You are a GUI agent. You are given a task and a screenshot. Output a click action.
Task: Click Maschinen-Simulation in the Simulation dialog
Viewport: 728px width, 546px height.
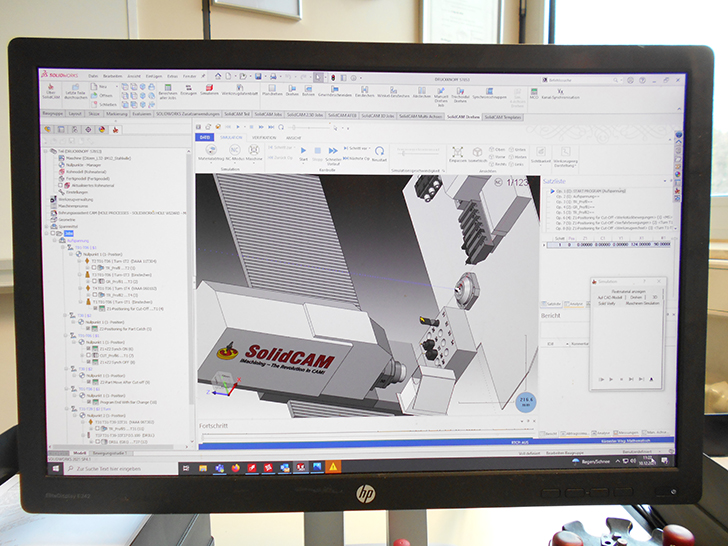[642, 303]
